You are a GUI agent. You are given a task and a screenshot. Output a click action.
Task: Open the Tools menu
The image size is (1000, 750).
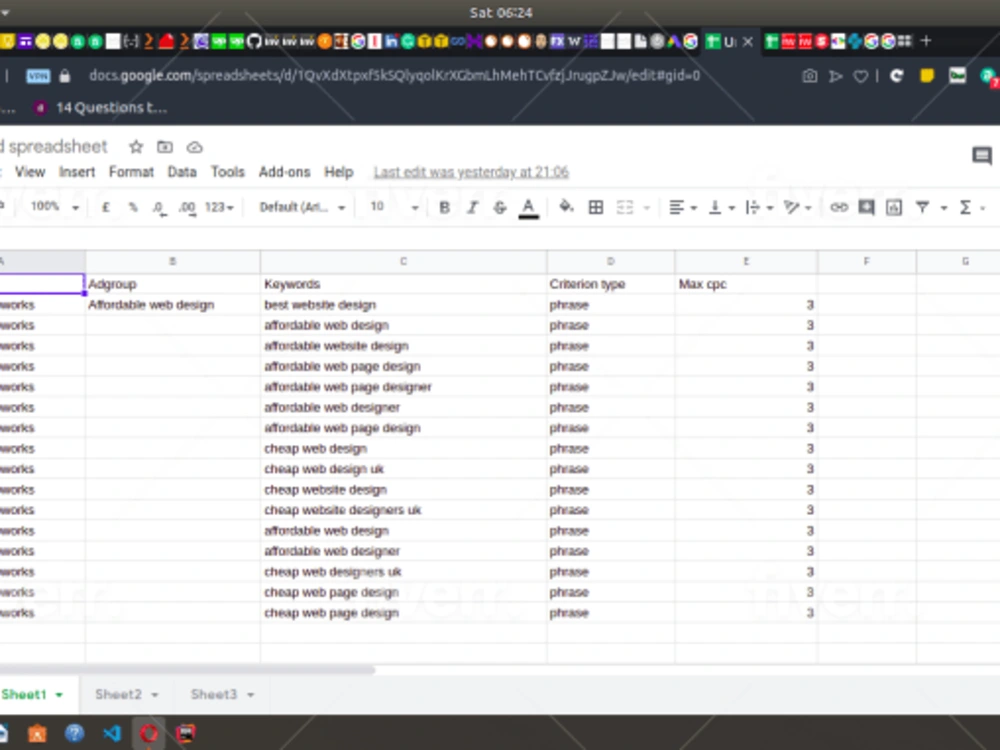click(228, 172)
